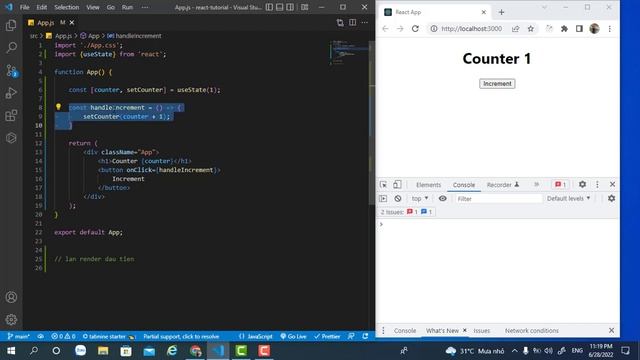Viewport: 640px width, 360px height.
Task: Click errors and warnings count in status bar
Action: coord(63,336)
